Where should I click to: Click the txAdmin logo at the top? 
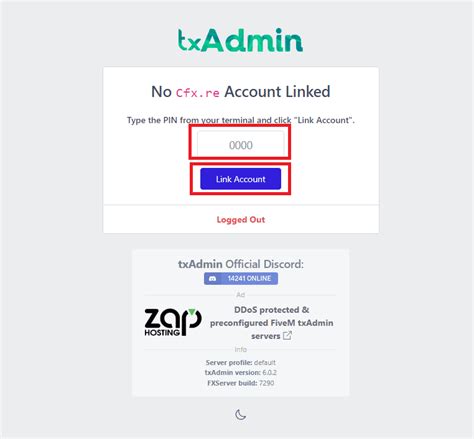pos(240,40)
